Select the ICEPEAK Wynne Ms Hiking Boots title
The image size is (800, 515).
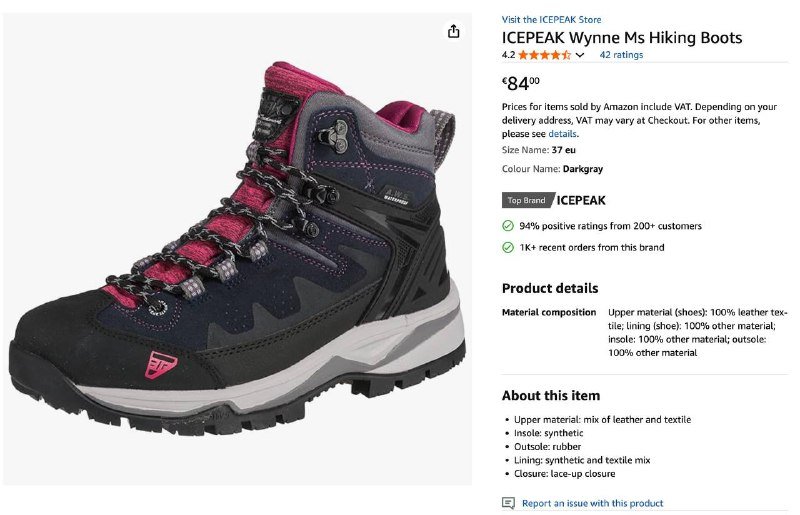pyautogui.click(x=622, y=38)
